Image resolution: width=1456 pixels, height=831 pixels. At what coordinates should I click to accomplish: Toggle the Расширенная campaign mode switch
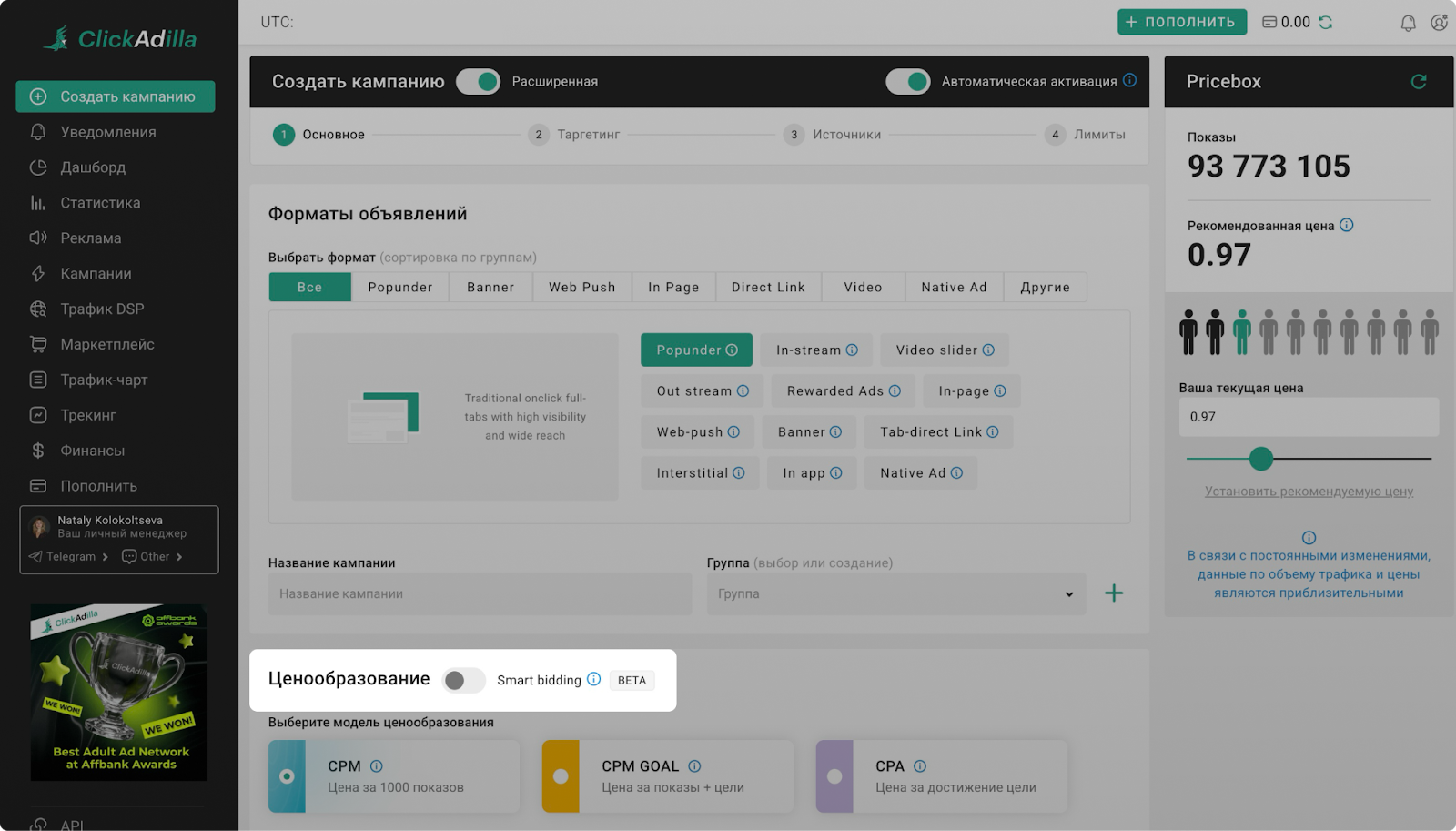coord(479,82)
